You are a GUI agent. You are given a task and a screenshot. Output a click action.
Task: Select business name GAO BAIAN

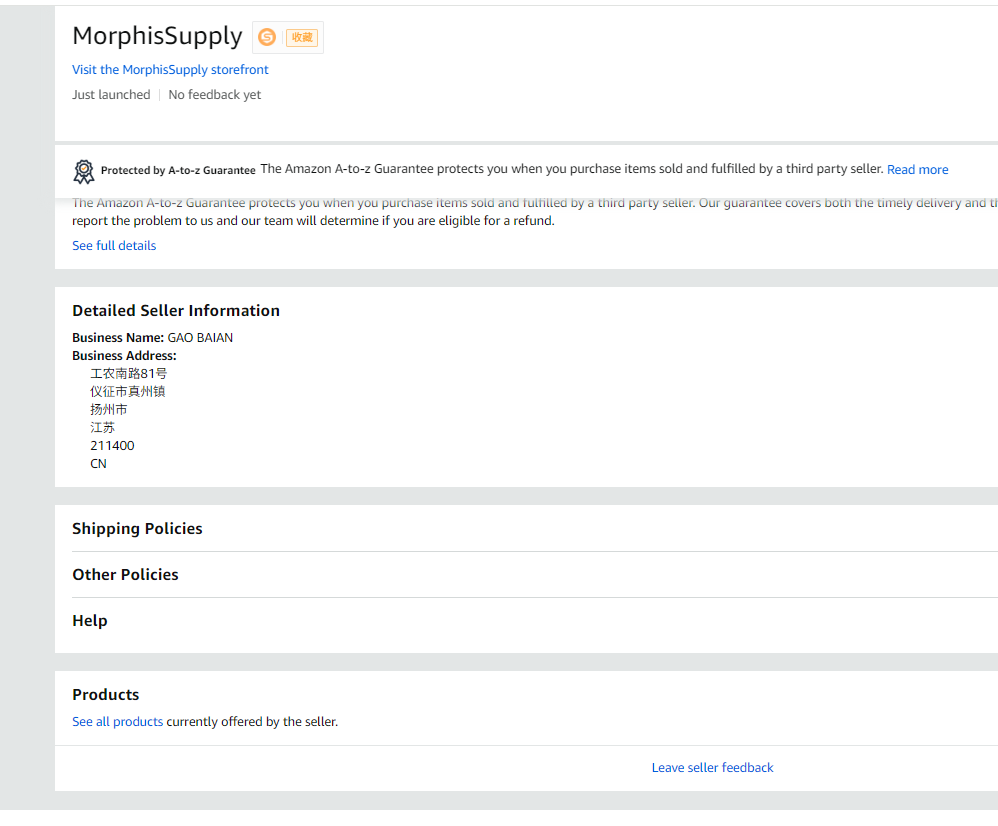[x=199, y=337]
